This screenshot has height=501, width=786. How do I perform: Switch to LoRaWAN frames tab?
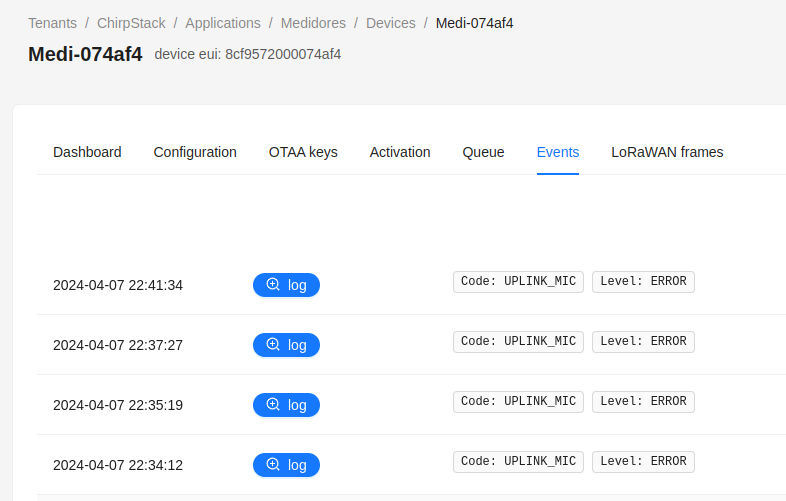coord(667,152)
